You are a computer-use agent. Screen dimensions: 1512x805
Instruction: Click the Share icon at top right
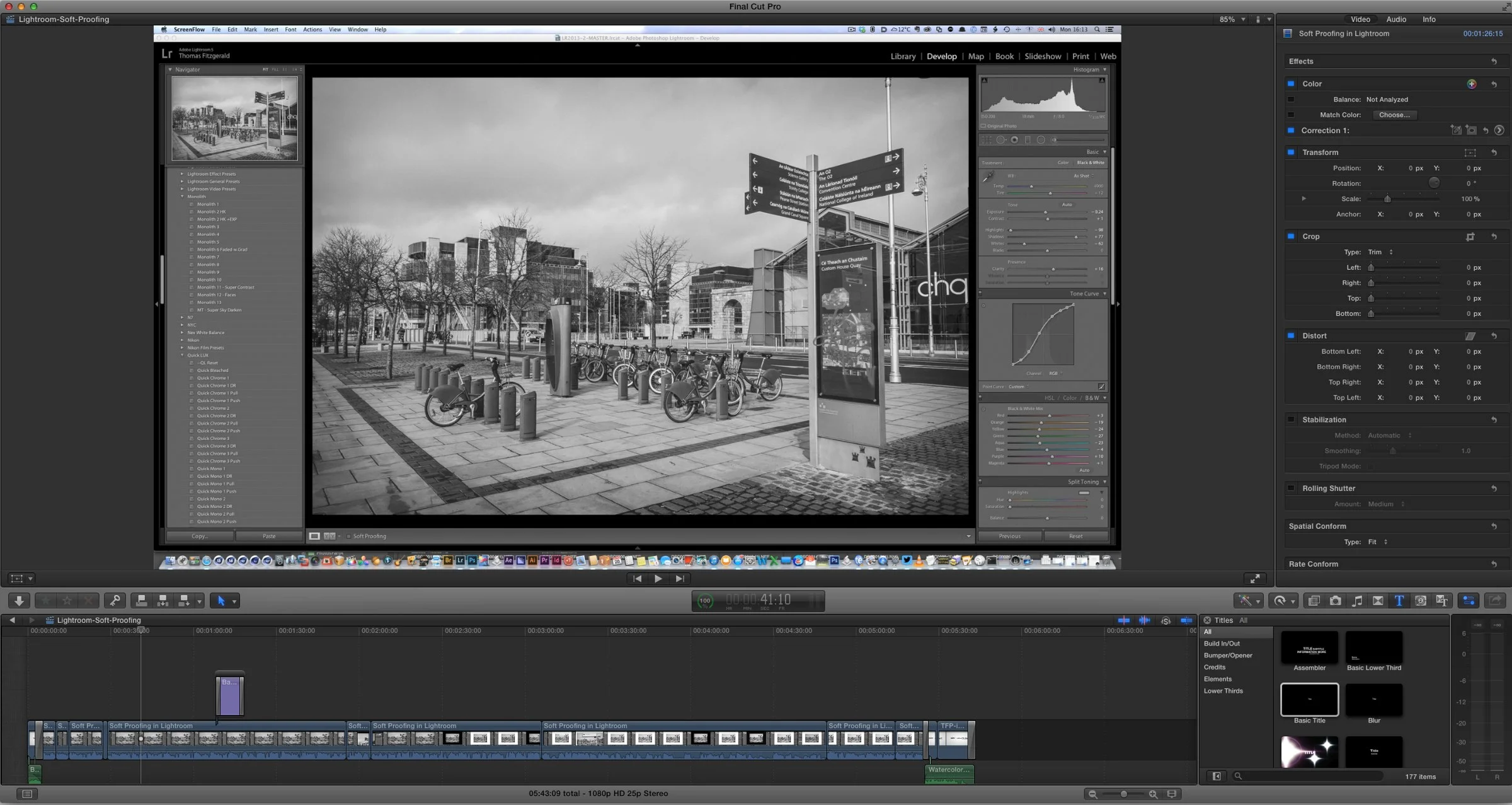coord(1495,601)
